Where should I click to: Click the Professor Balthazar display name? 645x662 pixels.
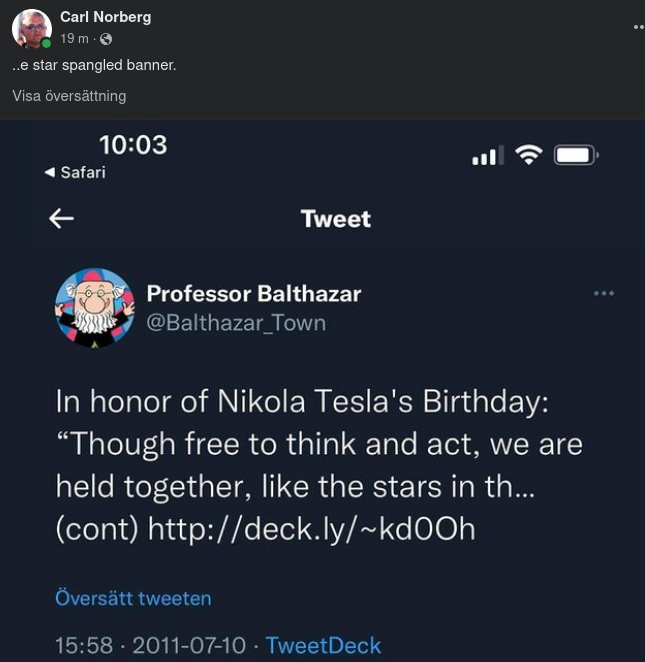[254, 293]
